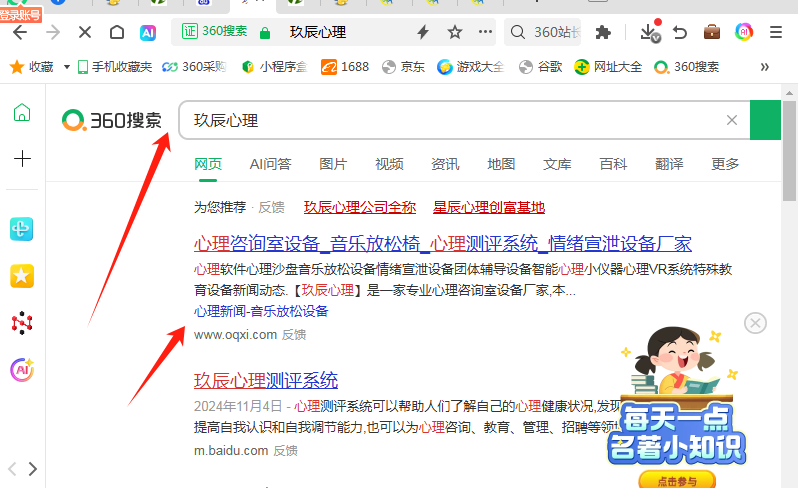The image size is (798, 488).
Task: Click the 360搜索 logo
Action: pyautogui.click(x=111, y=121)
